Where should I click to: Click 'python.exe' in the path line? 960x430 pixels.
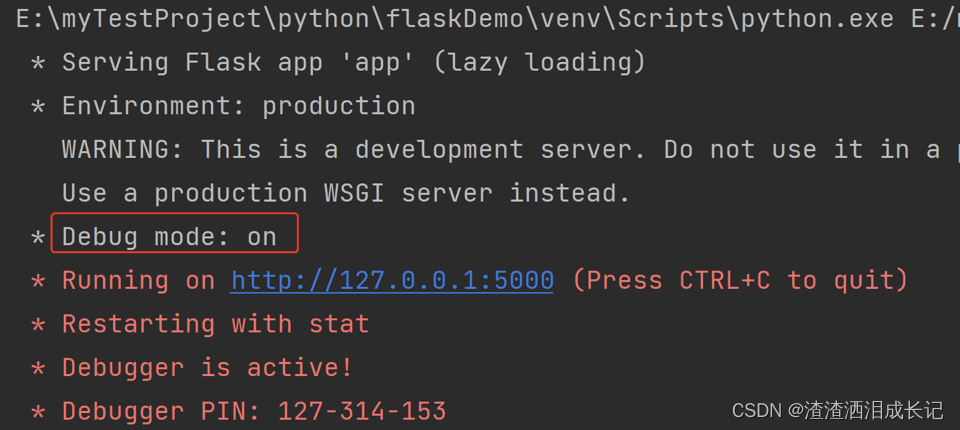[817, 20]
